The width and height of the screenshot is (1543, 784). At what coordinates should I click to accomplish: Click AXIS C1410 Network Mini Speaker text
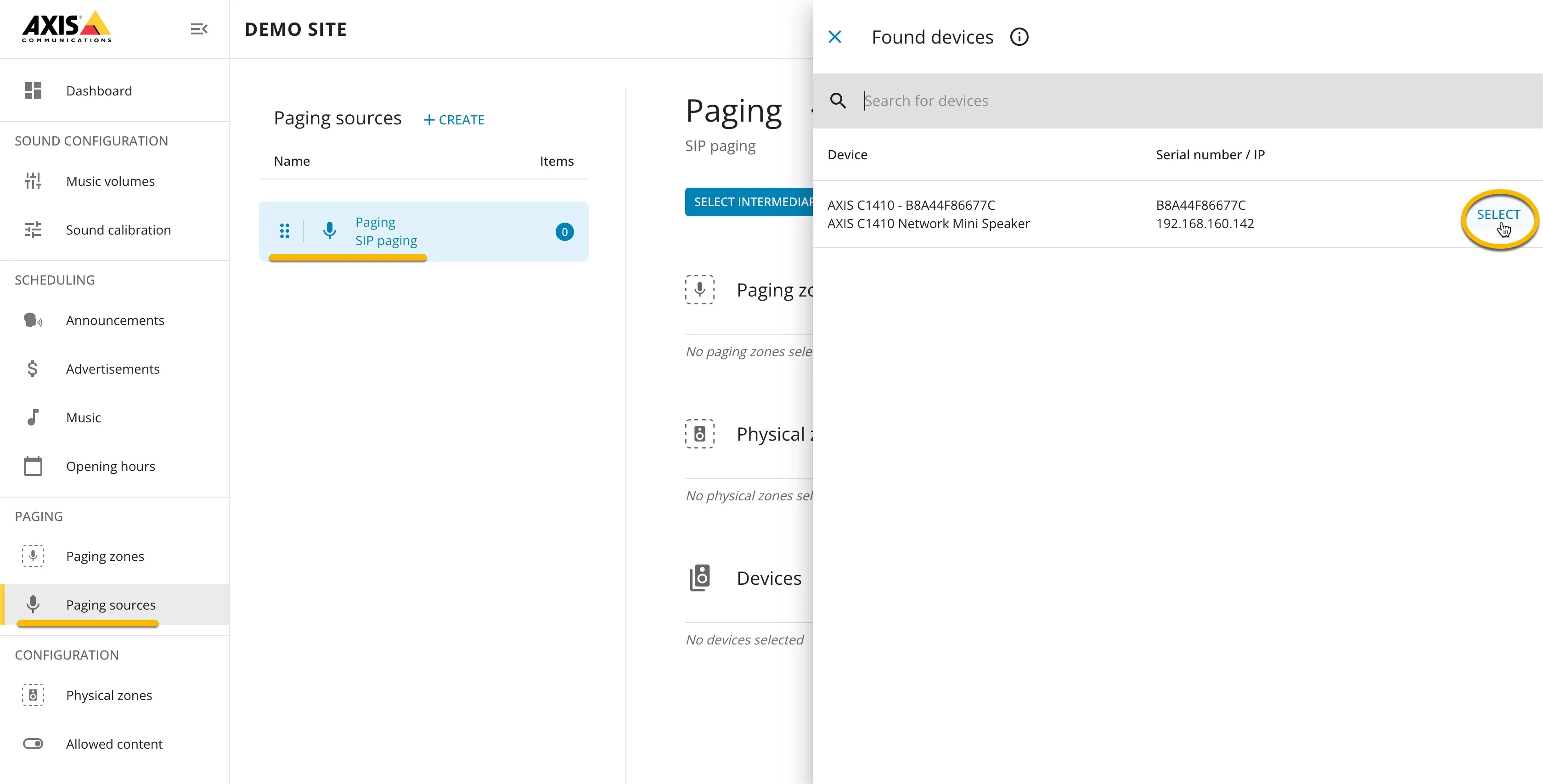929,224
